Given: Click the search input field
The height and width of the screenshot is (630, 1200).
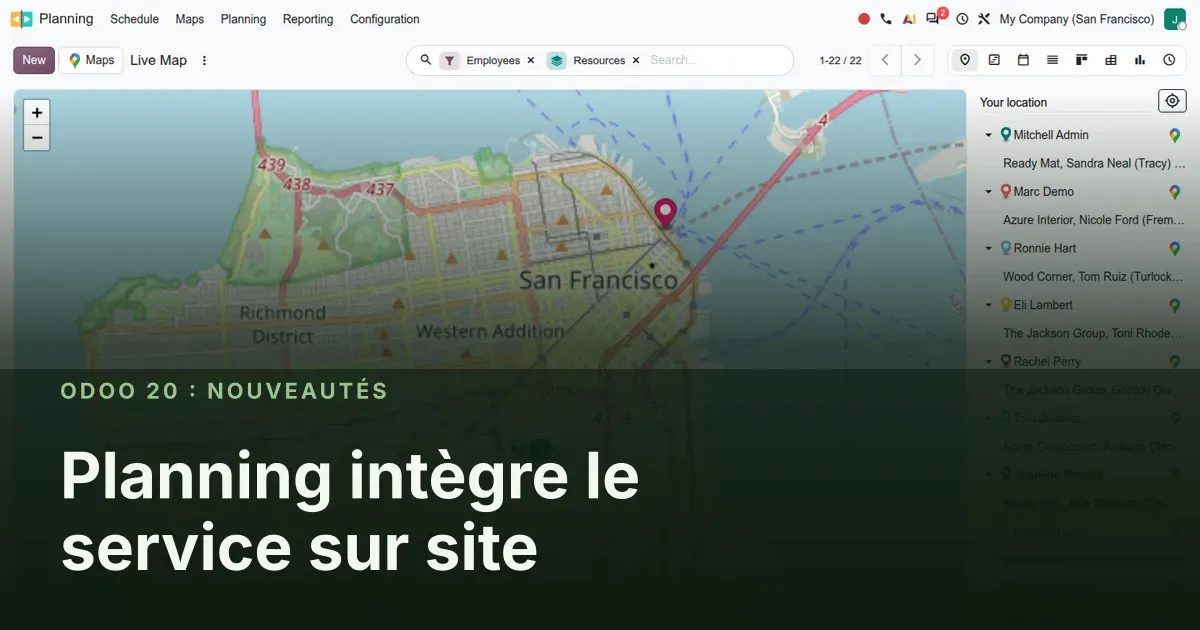Looking at the screenshot, I should click(715, 60).
